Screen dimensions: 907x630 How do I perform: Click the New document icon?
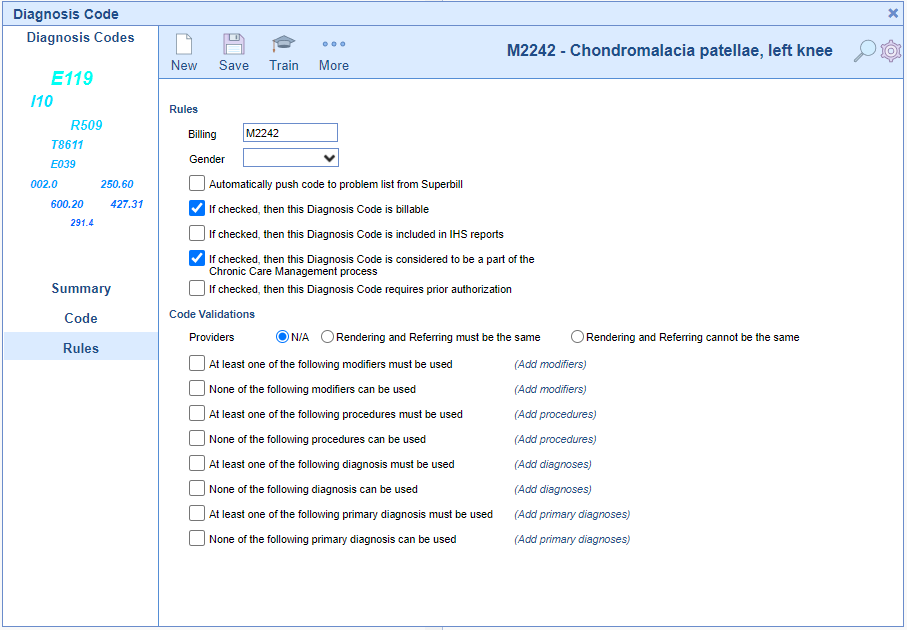(184, 45)
